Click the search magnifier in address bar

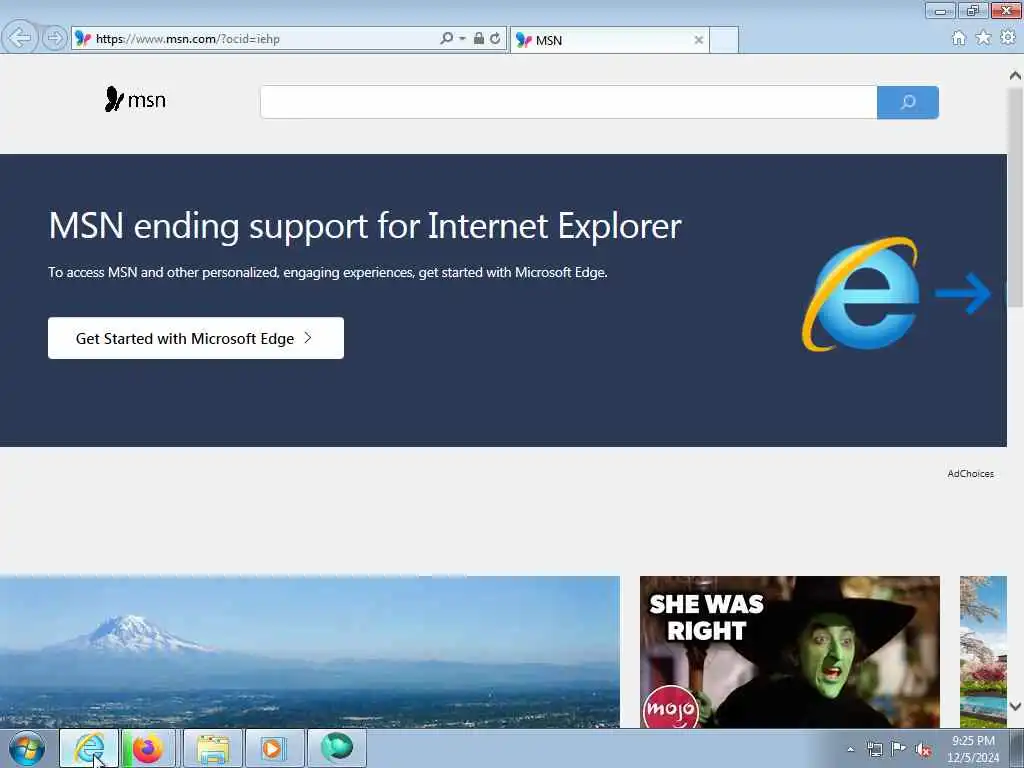tap(446, 39)
